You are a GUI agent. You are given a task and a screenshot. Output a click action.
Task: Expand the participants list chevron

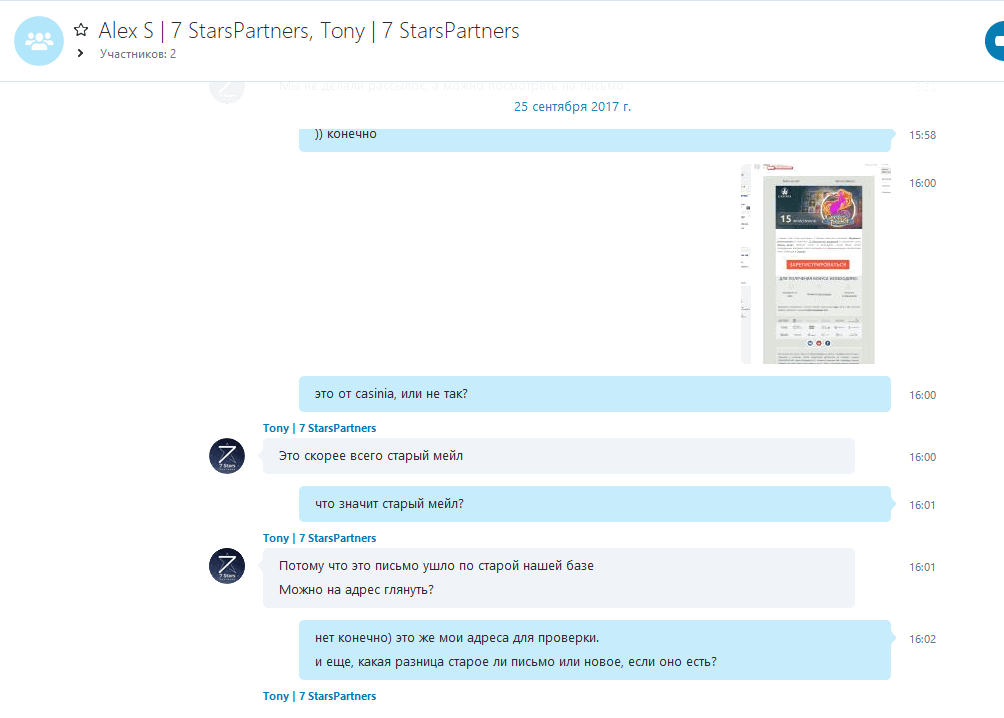click(80, 53)
